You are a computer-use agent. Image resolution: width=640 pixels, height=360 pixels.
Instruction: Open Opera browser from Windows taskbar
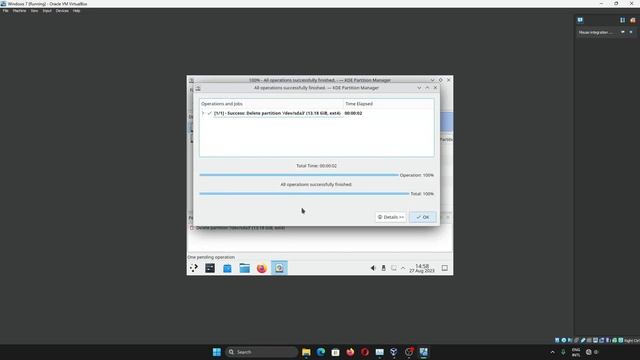[x=365, y=352]
